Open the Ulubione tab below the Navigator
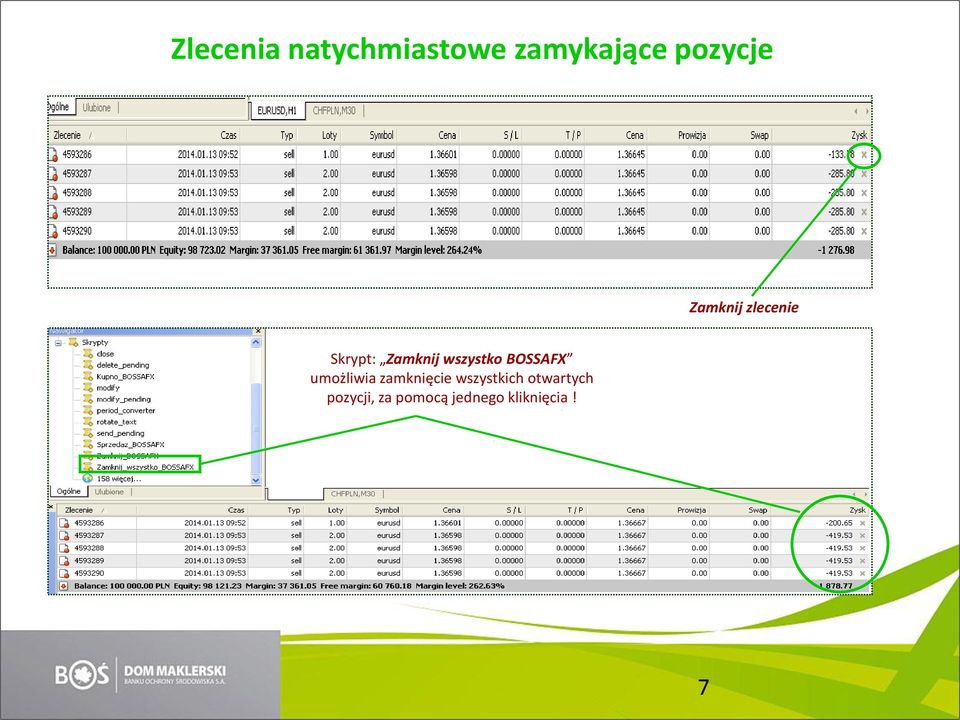Viewport: 960px width, 720px height. [109, 492]
